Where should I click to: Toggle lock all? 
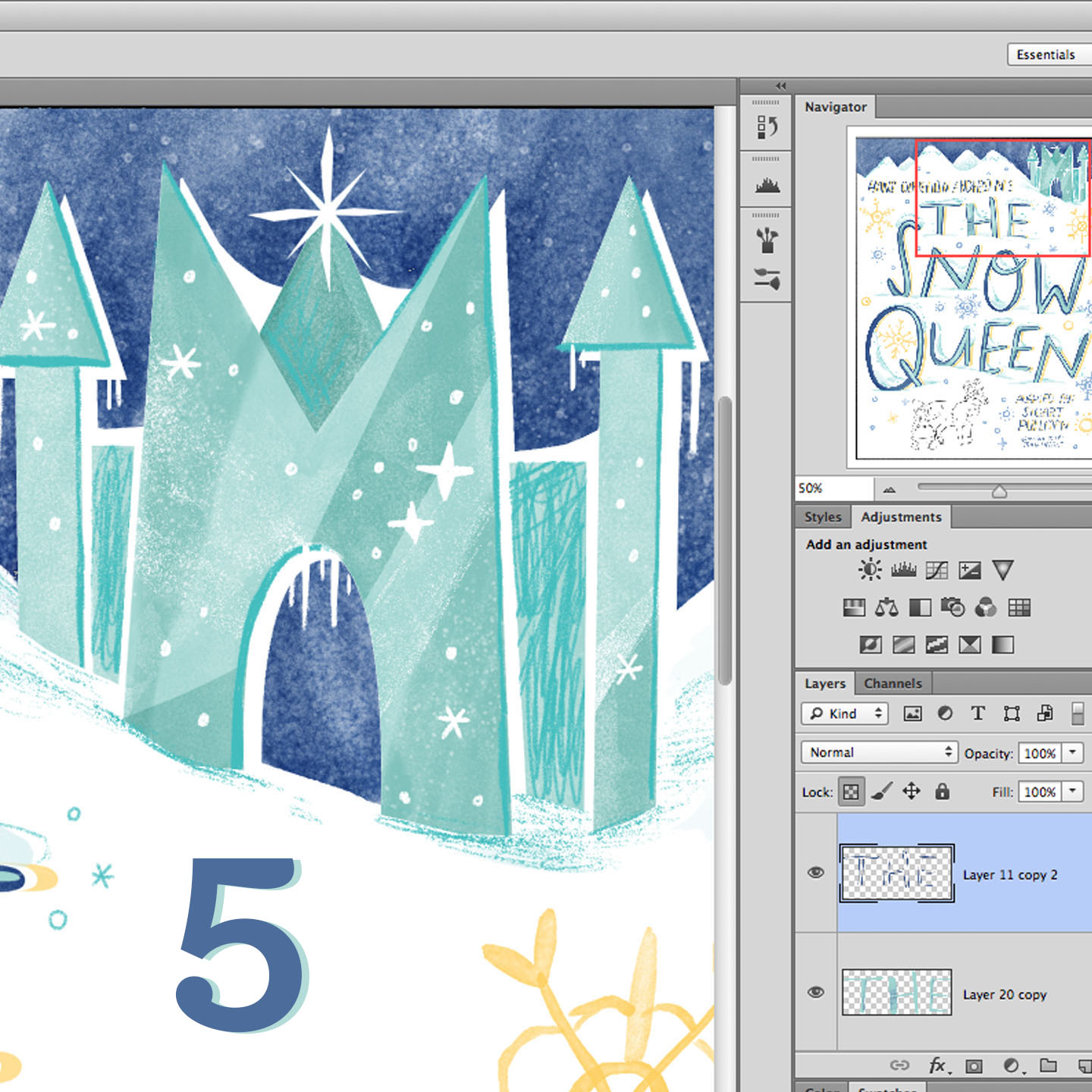point(942,792)
